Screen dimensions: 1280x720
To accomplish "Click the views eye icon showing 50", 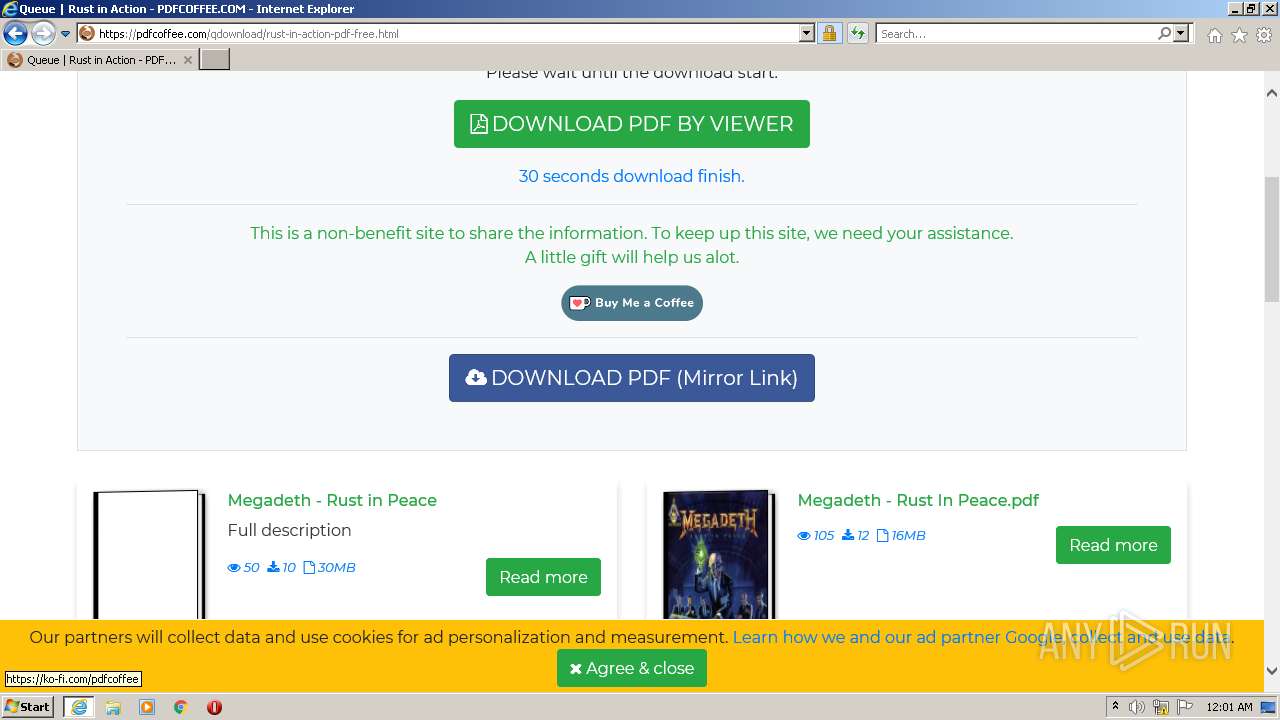I will 234,568.
